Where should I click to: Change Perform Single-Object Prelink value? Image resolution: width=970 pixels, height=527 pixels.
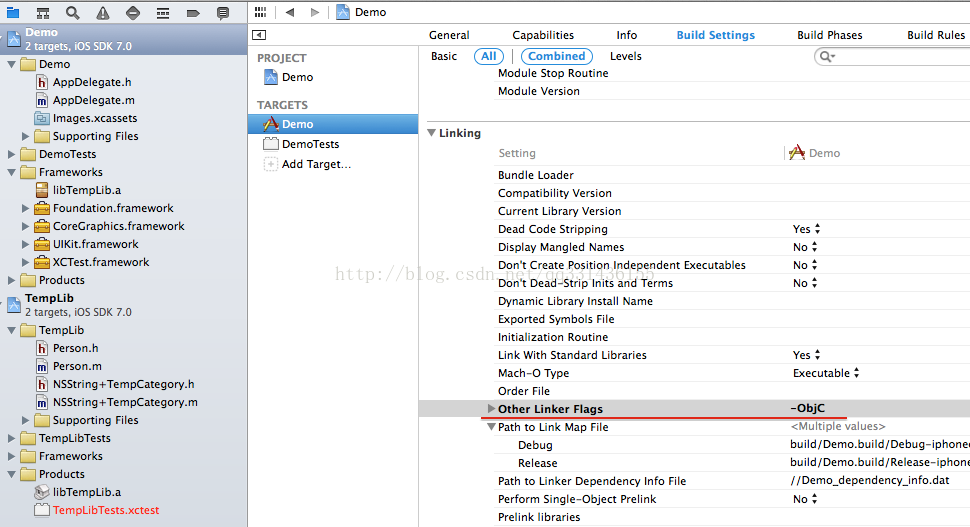805,499
